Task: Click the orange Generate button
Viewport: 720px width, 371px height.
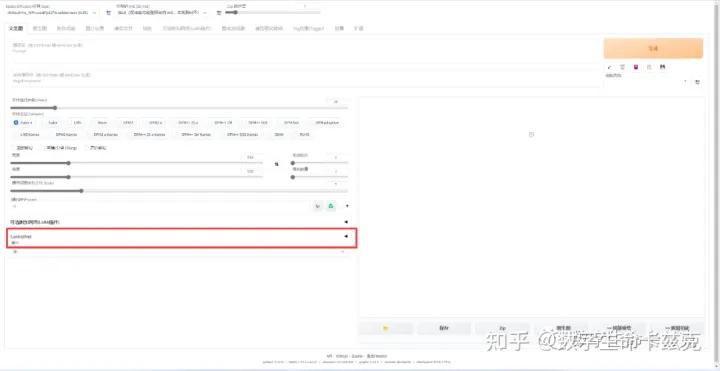Action: (x=653, y=48)
